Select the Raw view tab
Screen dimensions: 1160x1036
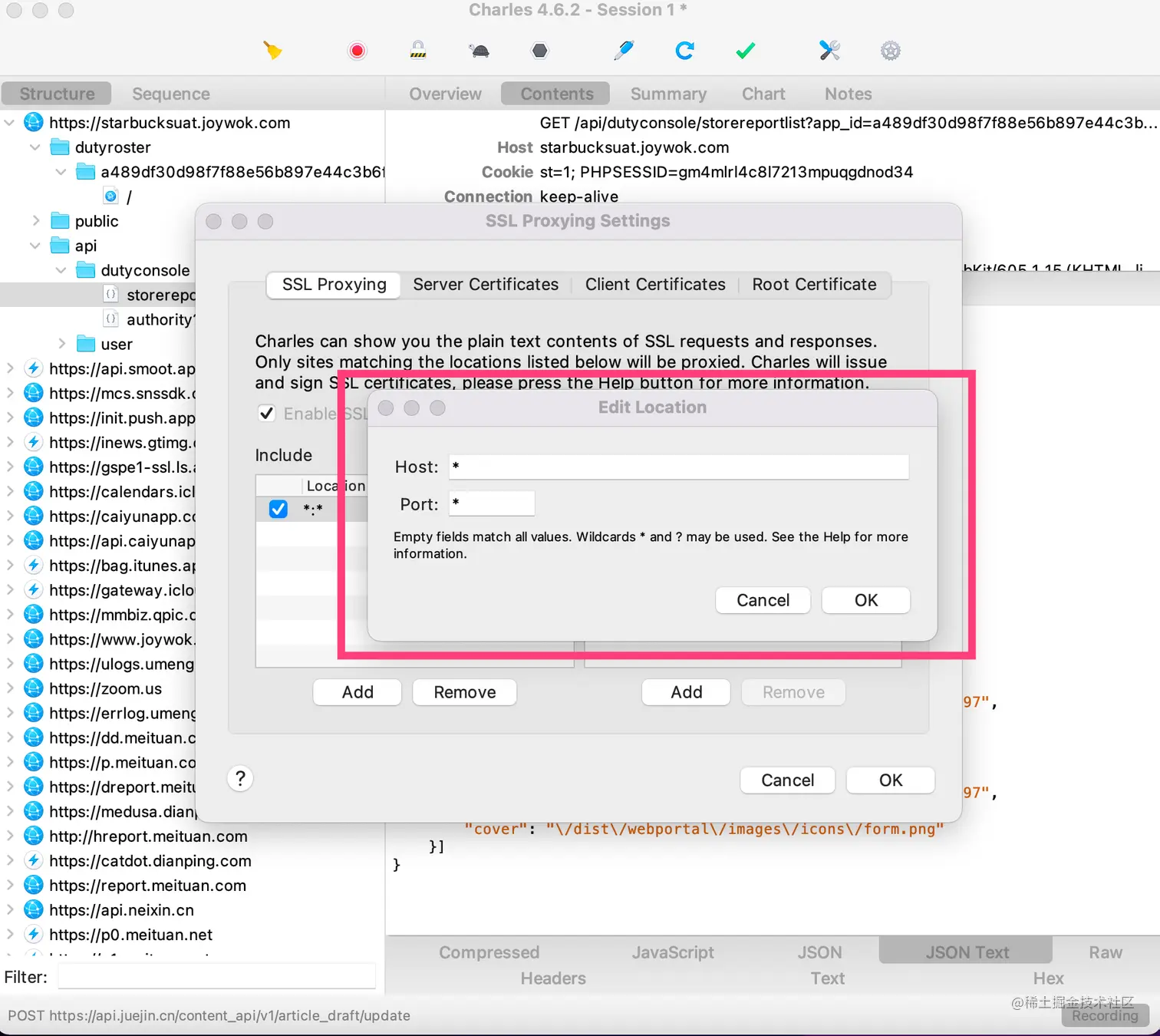pyautogui.click(x=1106, y=952)
